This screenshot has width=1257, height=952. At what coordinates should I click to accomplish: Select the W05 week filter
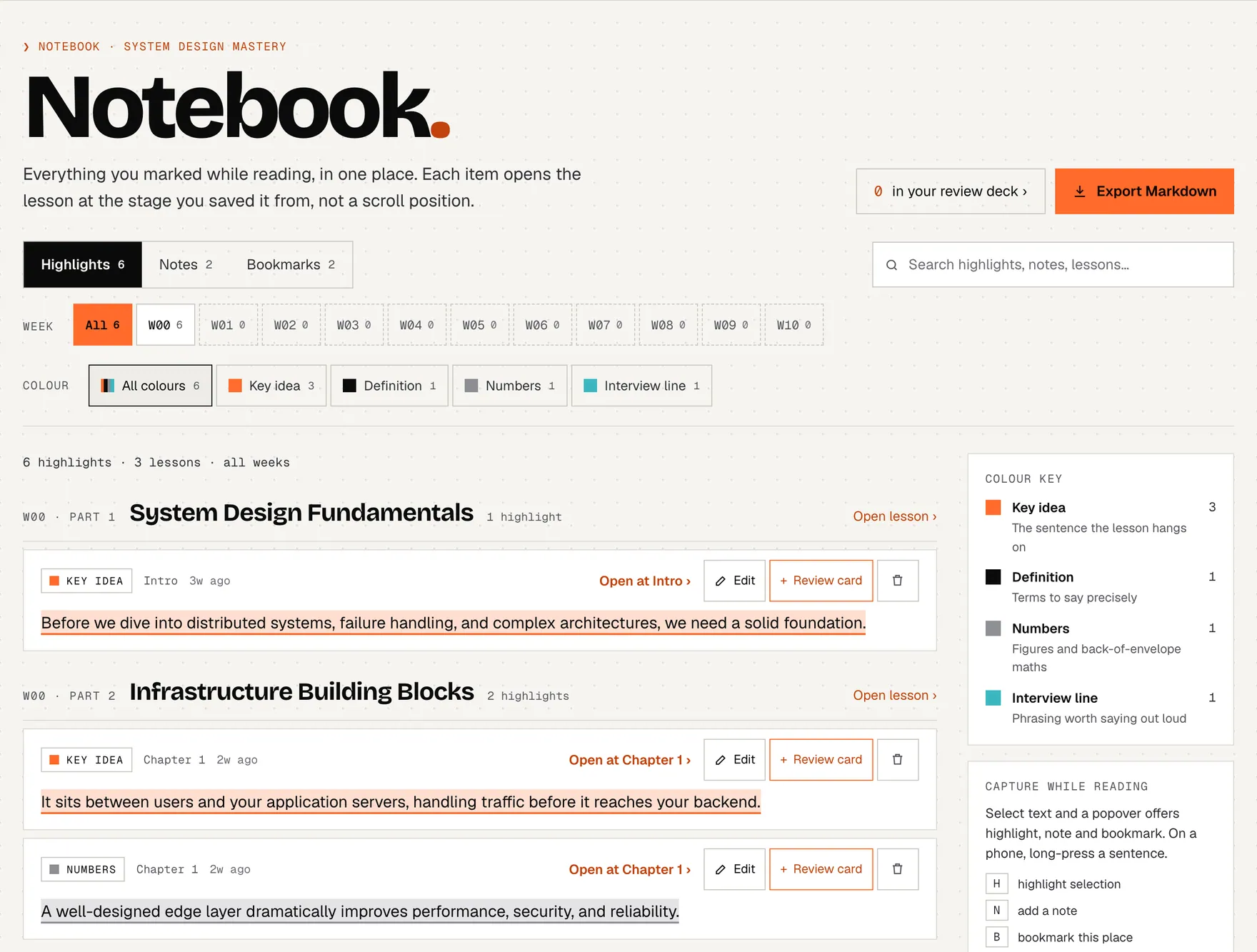[x=480, y=325]
